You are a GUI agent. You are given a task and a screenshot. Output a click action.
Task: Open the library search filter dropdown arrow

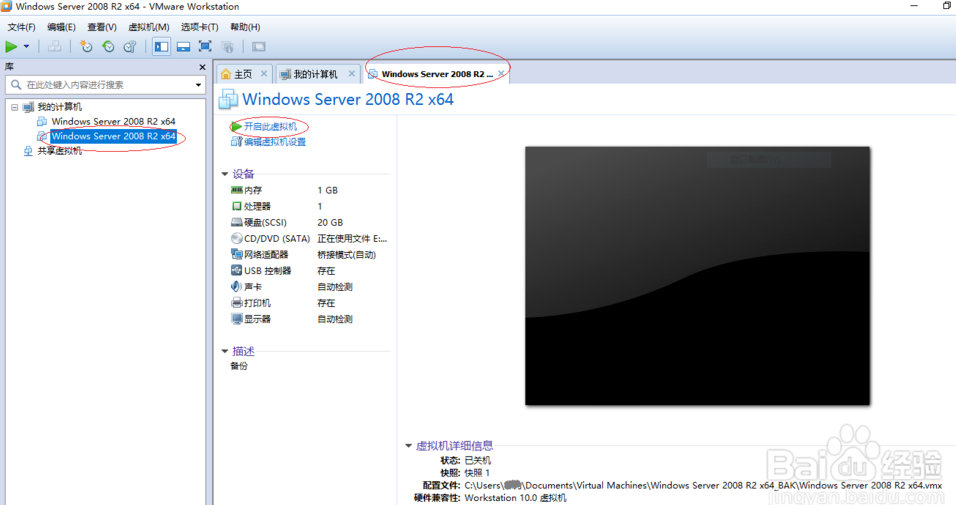pos(198,85)
